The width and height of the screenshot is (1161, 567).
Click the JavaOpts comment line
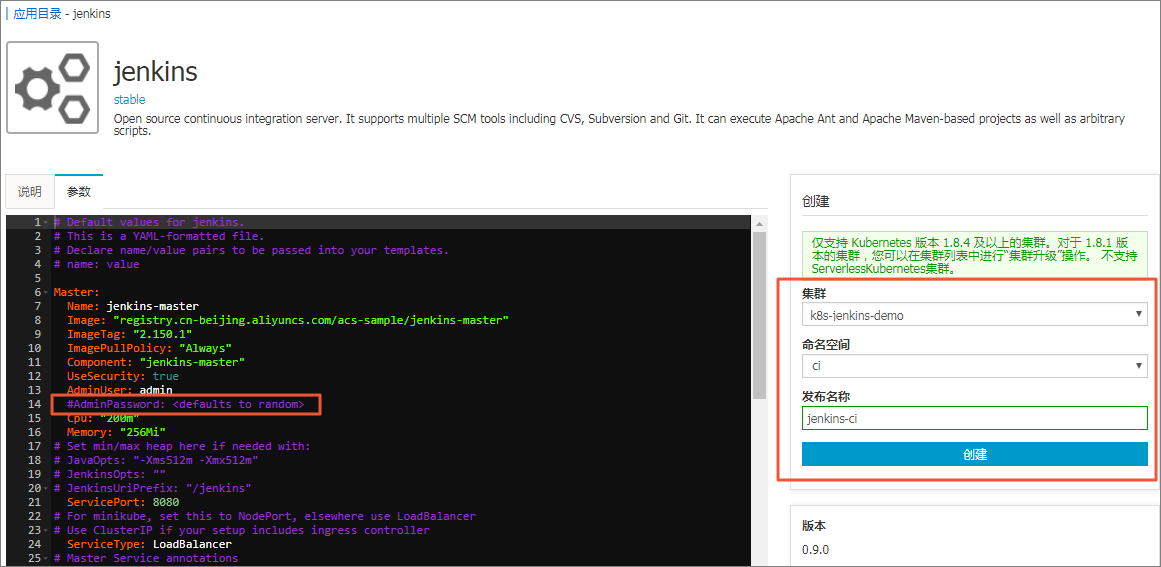coord(155,460)
